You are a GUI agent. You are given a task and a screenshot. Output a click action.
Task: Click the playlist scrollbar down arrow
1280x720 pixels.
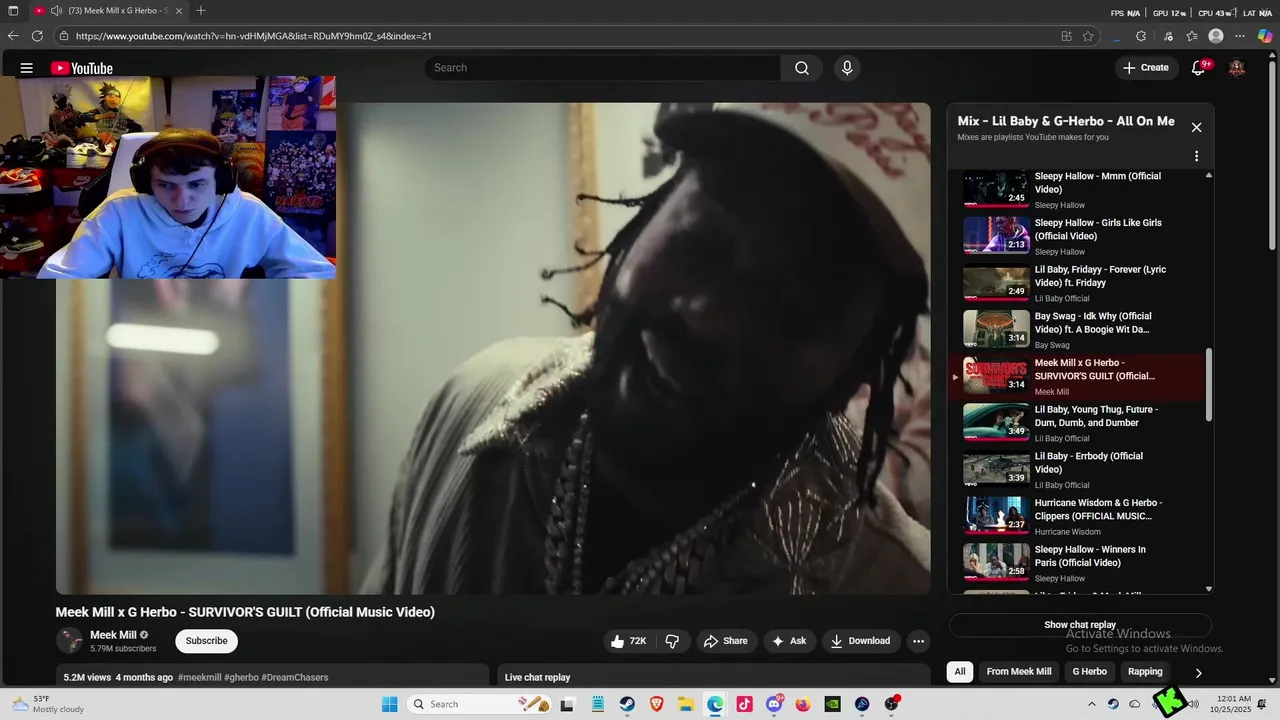(1209, 589)
